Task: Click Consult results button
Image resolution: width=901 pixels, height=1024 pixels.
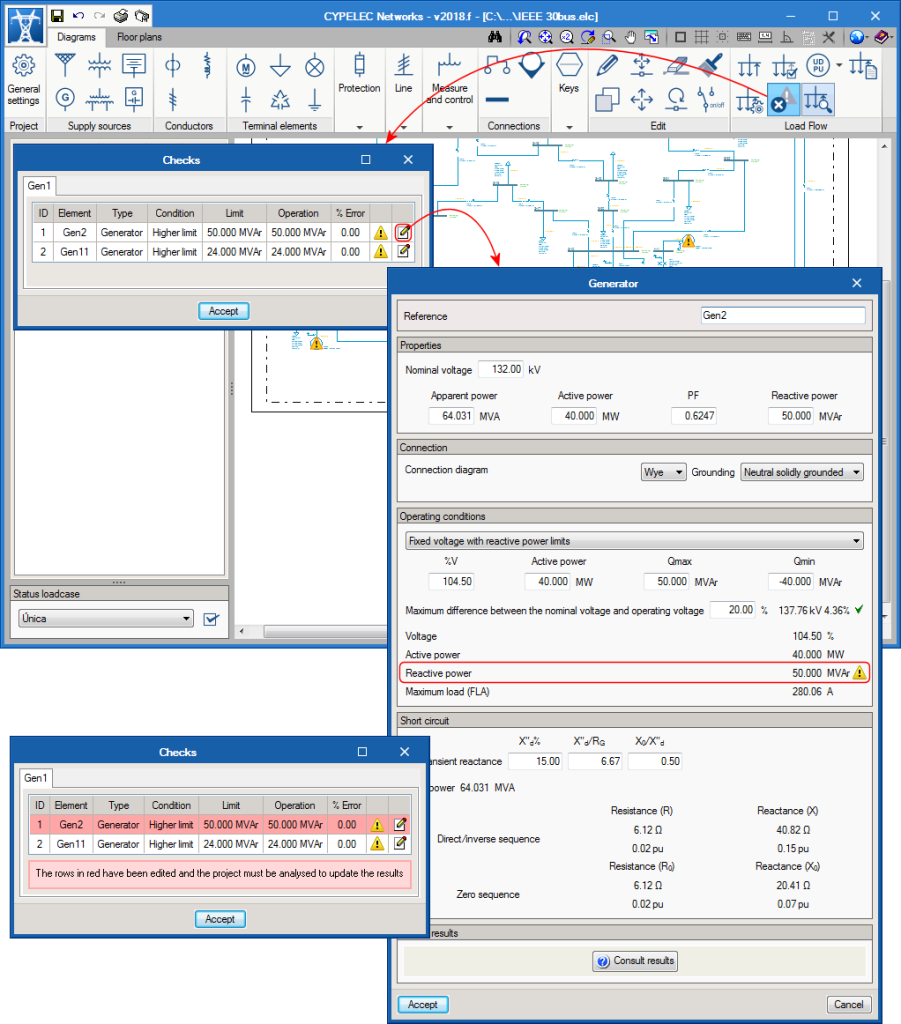Action: click(635, 961)
